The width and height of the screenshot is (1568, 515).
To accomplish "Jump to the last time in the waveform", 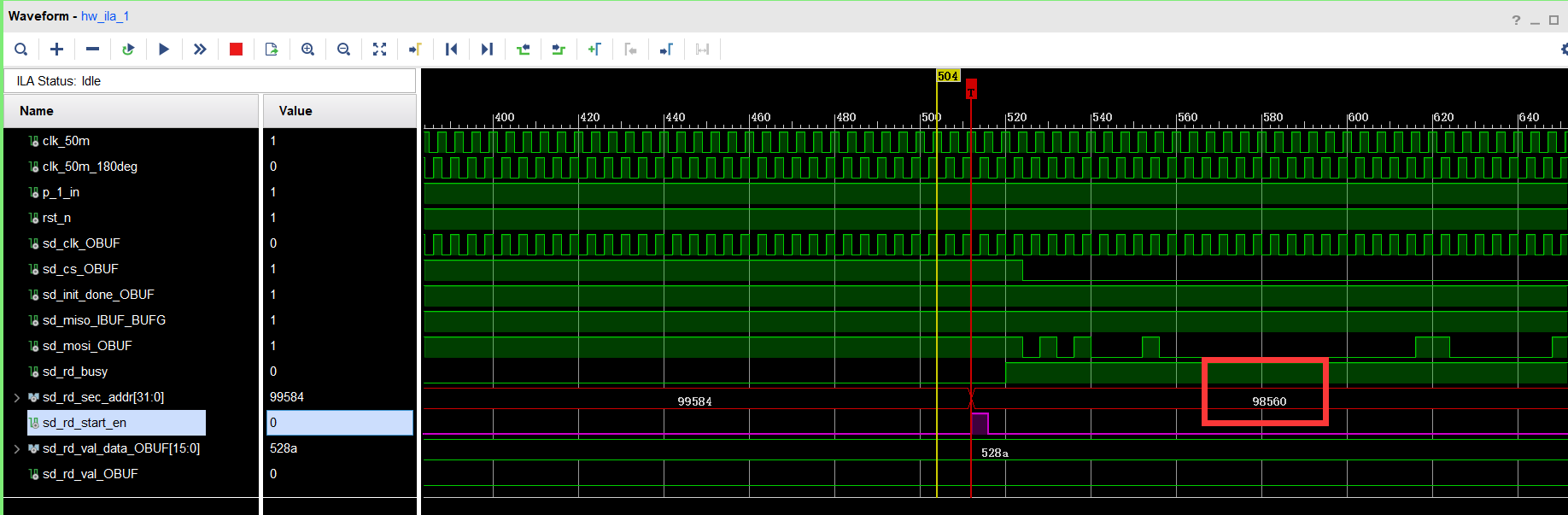I will tap(487, 50).
